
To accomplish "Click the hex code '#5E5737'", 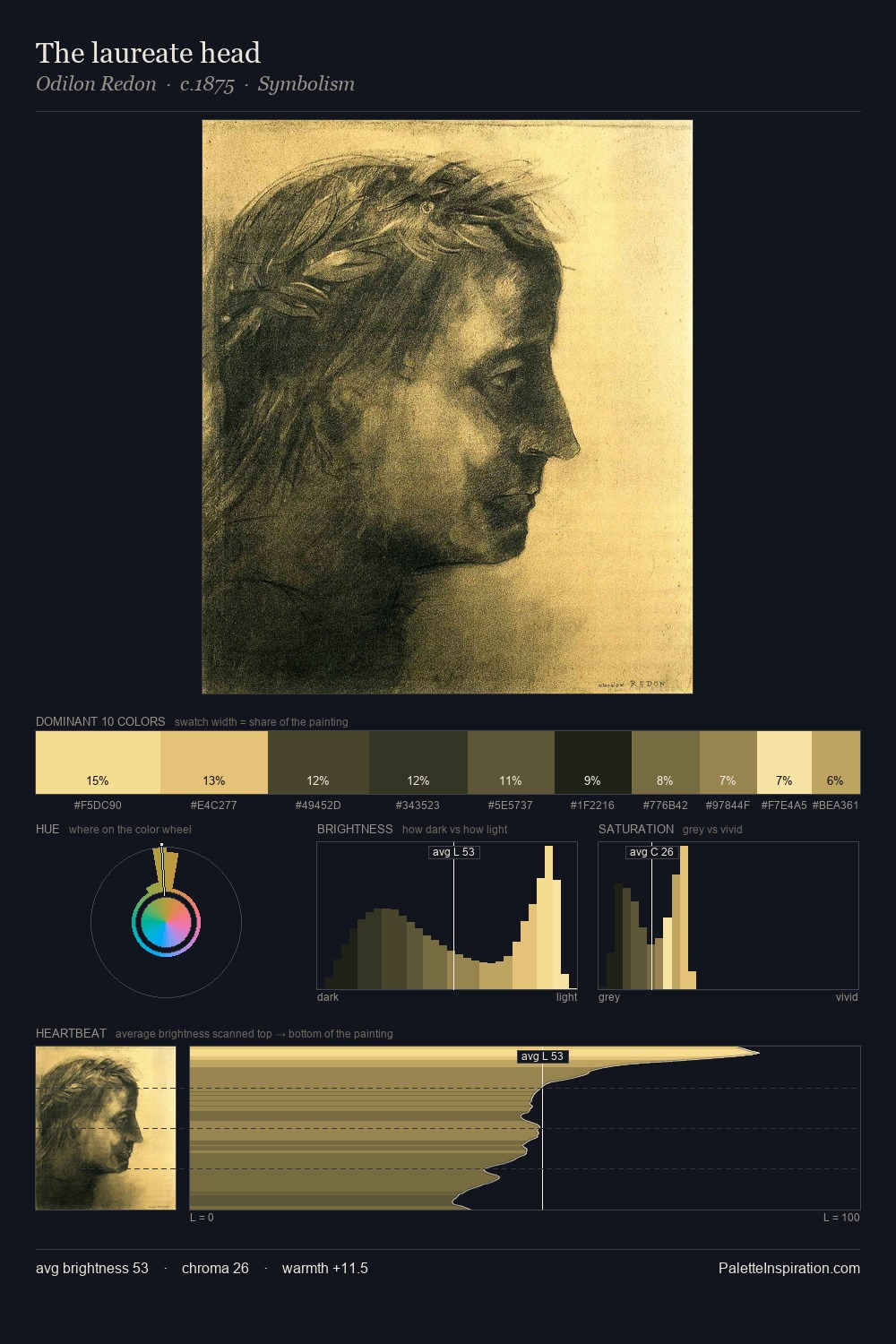I will point(511,806).
